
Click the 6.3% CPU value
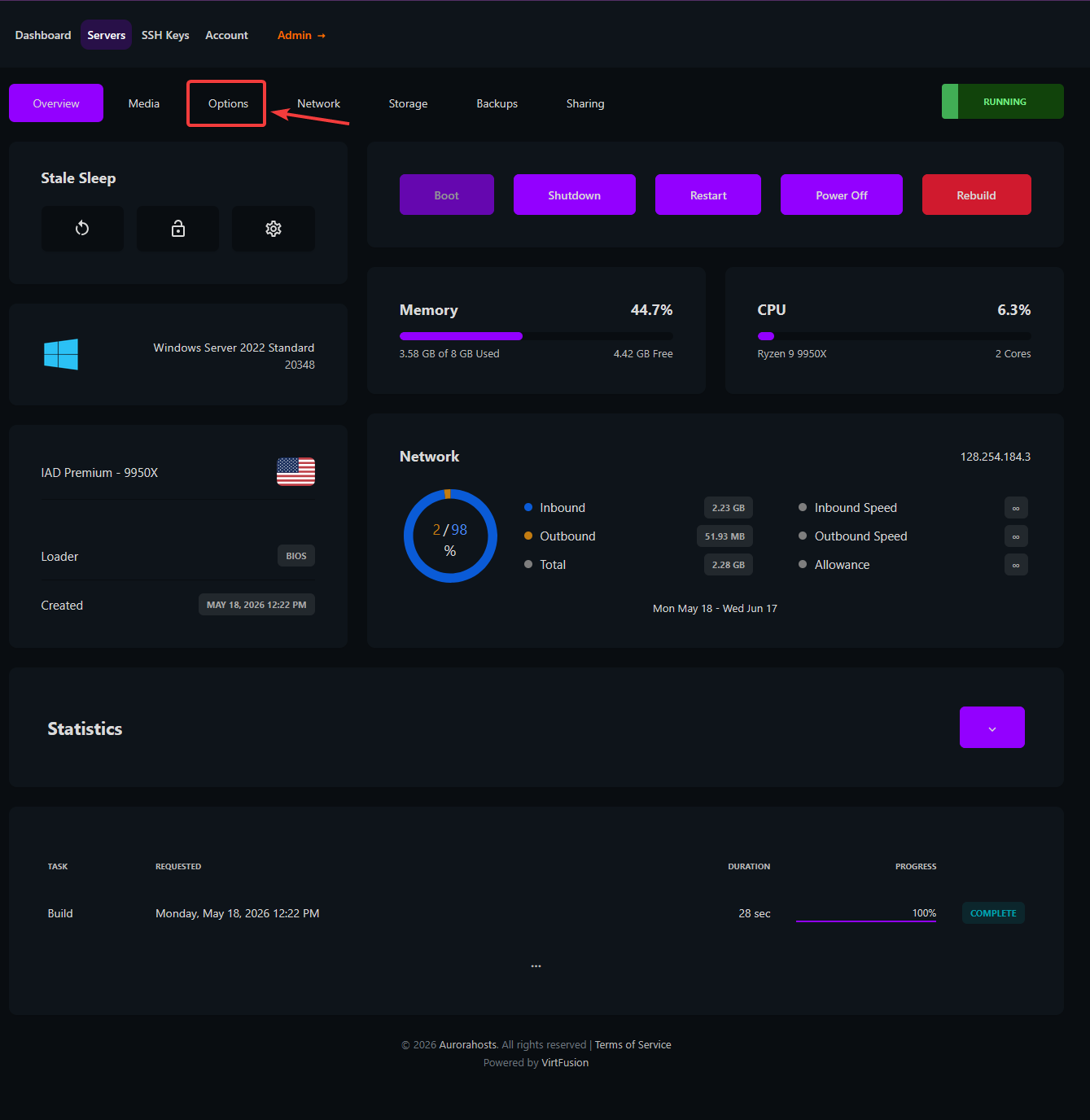1014,310
